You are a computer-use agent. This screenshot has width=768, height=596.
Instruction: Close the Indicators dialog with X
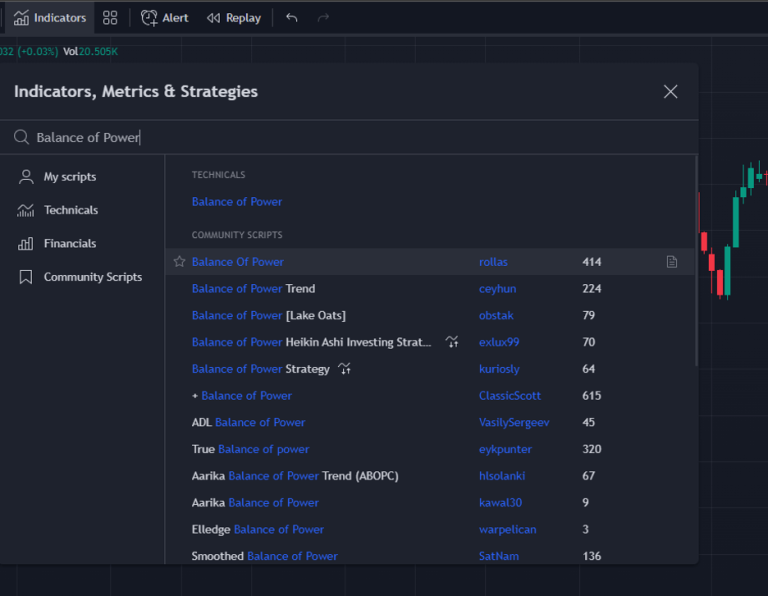coord(670,92)
